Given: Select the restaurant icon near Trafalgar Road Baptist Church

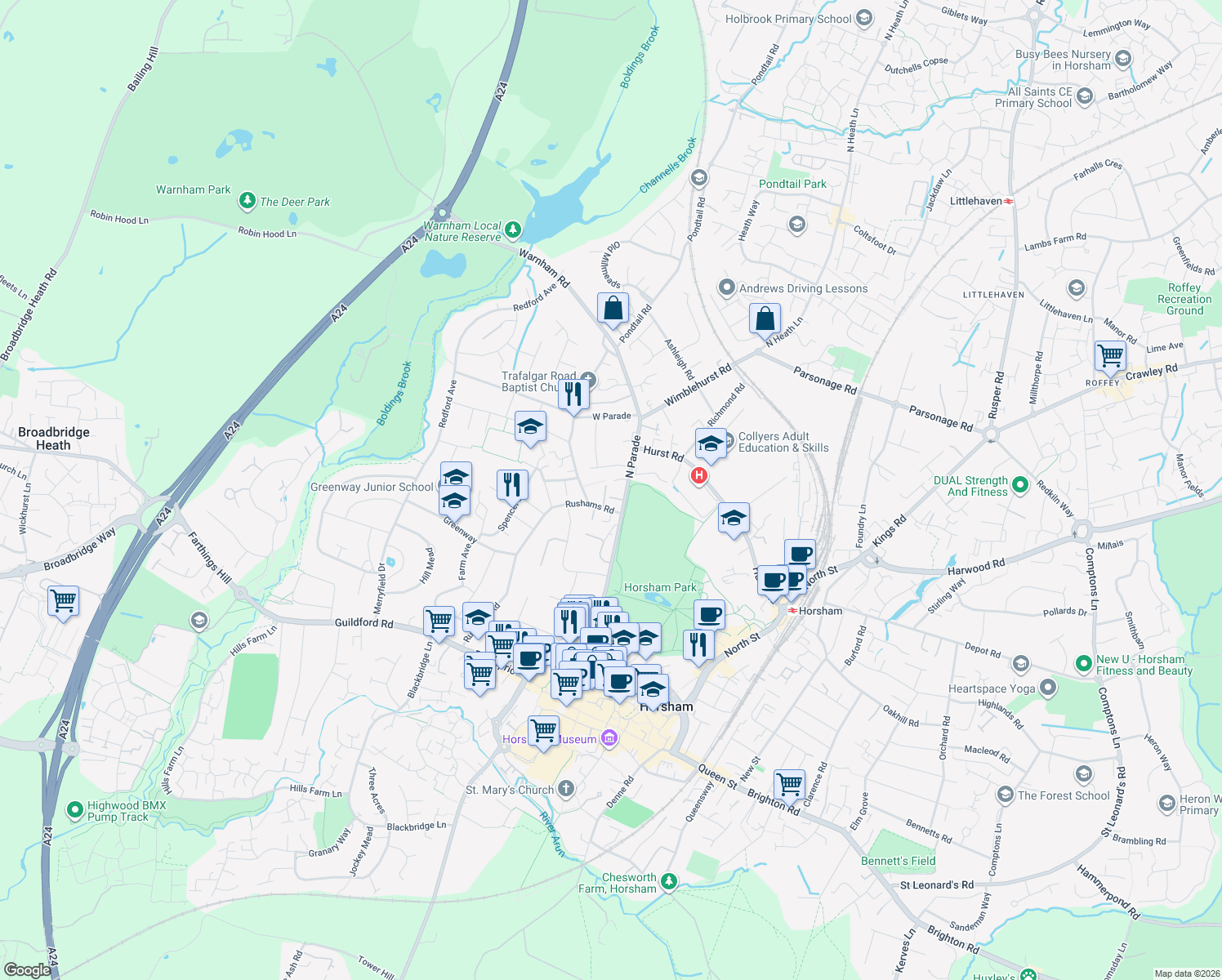Looking at the screenshot, I should (573, 395).
